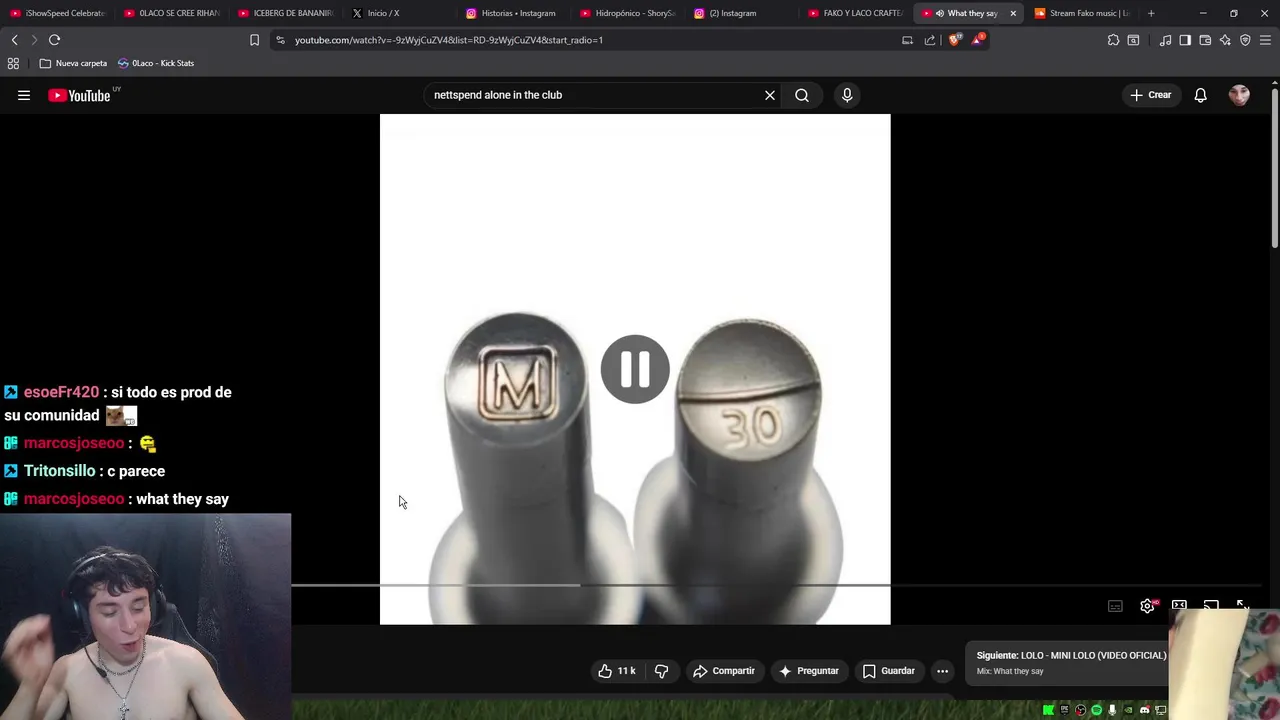This screenshot has width=1280, height=720.
Task: Switch to the Inicio / X tab
Action: point(400,13)
